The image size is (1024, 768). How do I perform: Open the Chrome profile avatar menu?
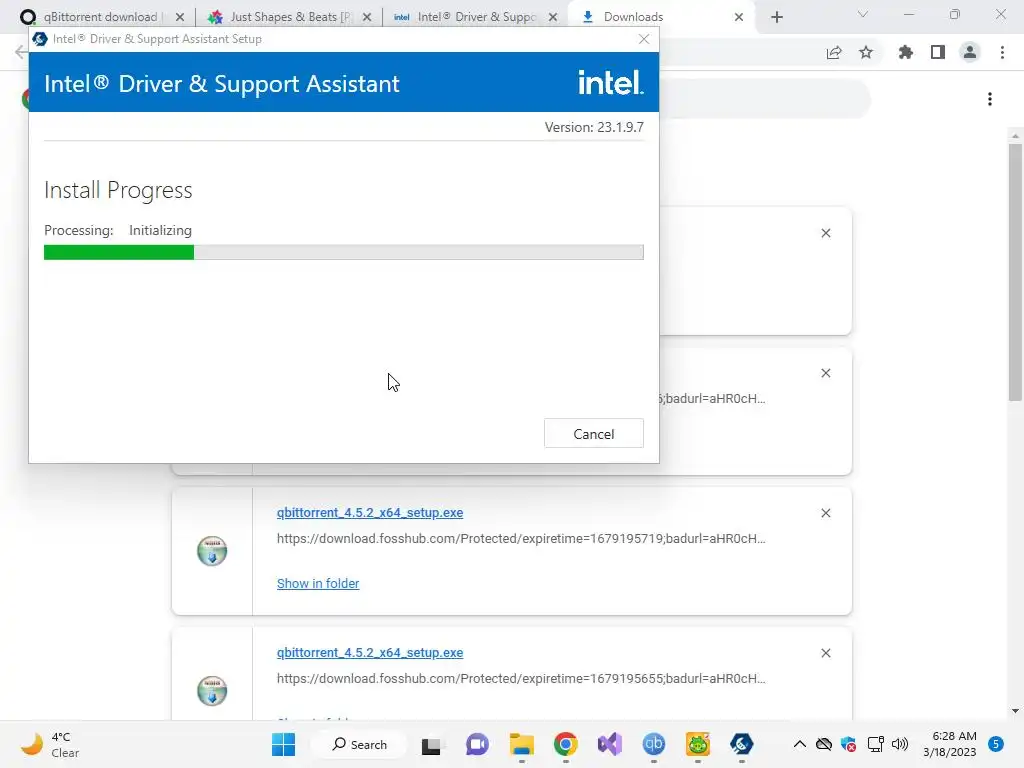coord(970,53)
